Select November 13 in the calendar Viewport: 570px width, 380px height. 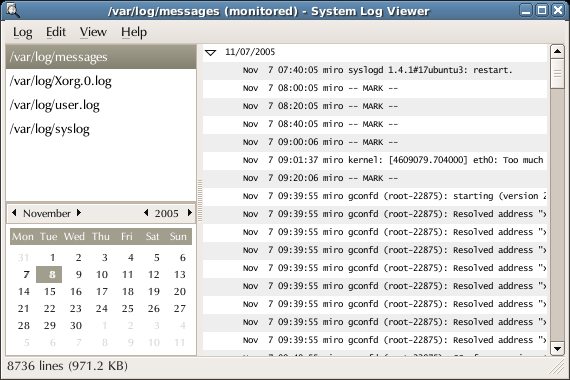click(180, 275)
